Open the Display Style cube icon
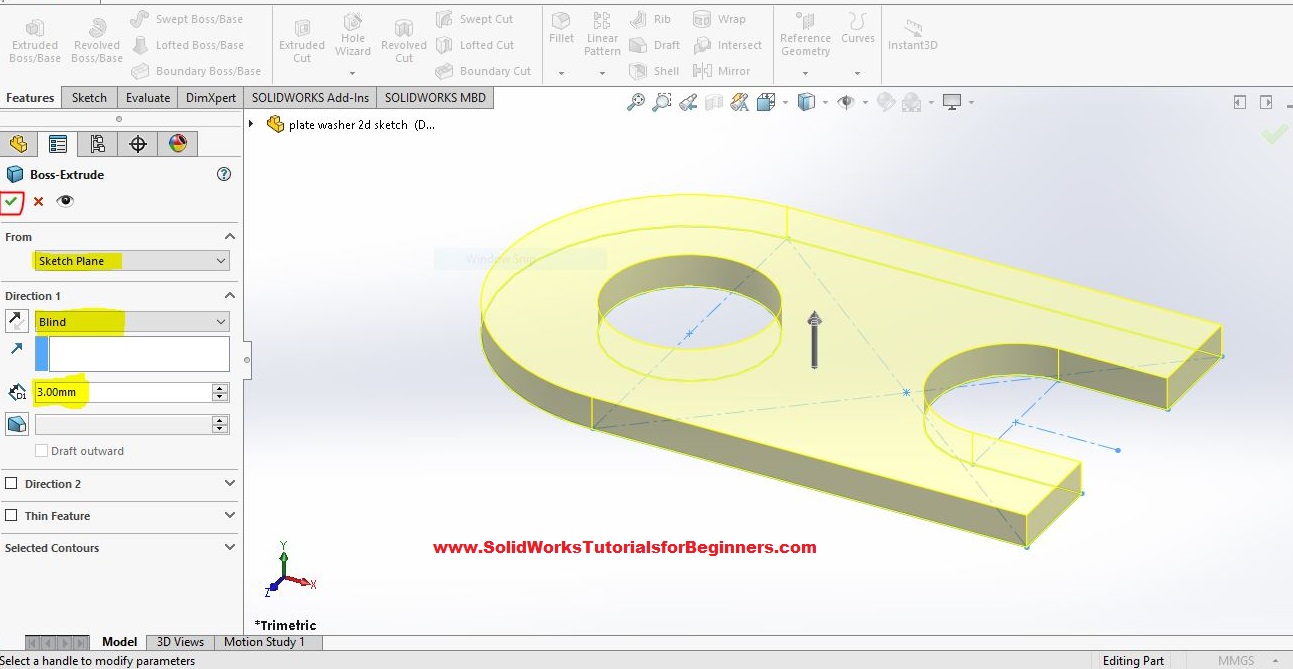This screenshot has width=1293, height=669. pyautogui.click(x=806, y=102)
